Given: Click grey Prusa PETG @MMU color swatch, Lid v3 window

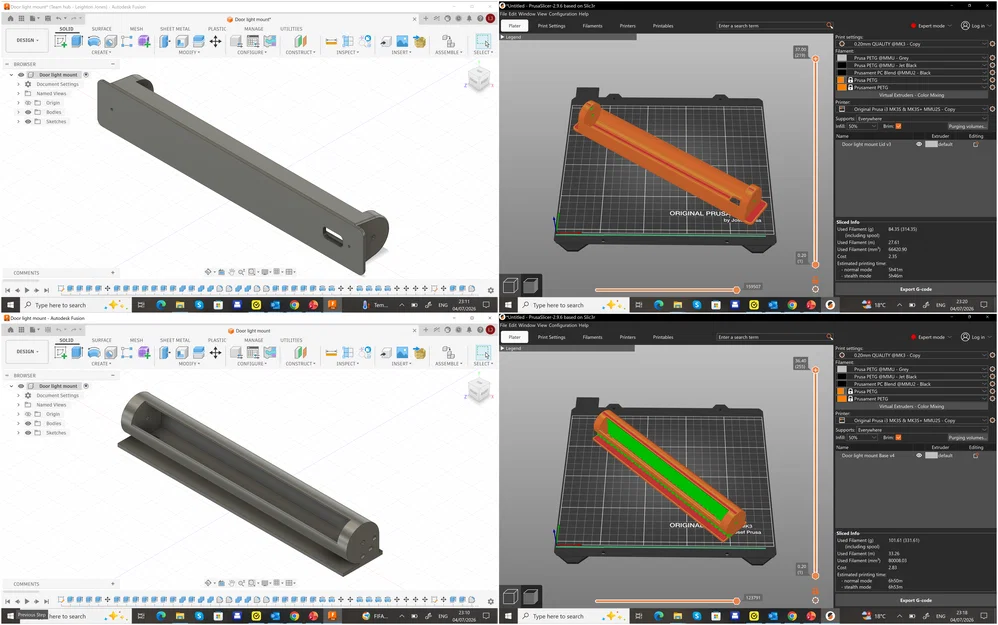Looking at the screenshot, I should [842, 57].
